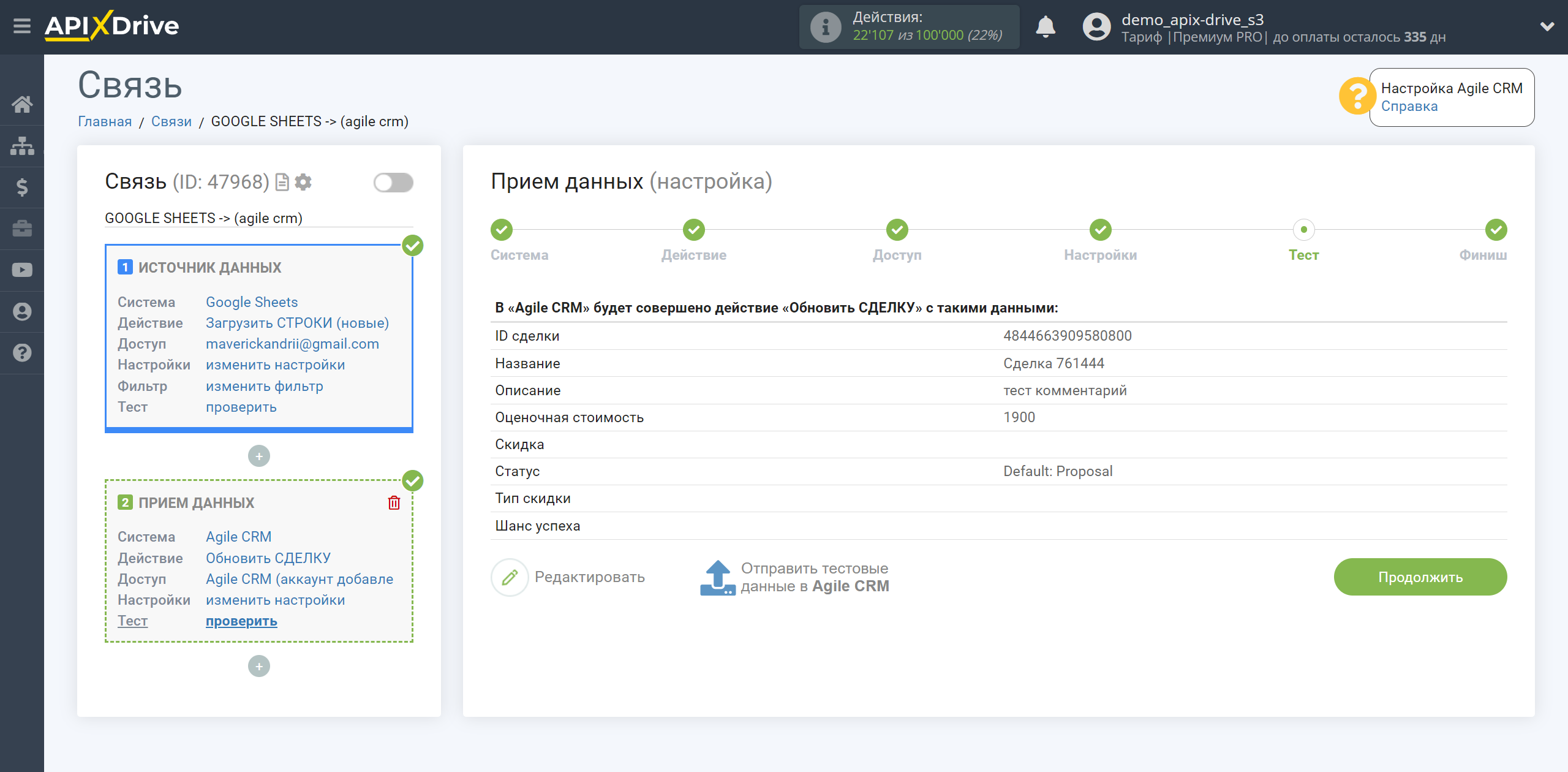Click the source проверить link

coord(241,406)
